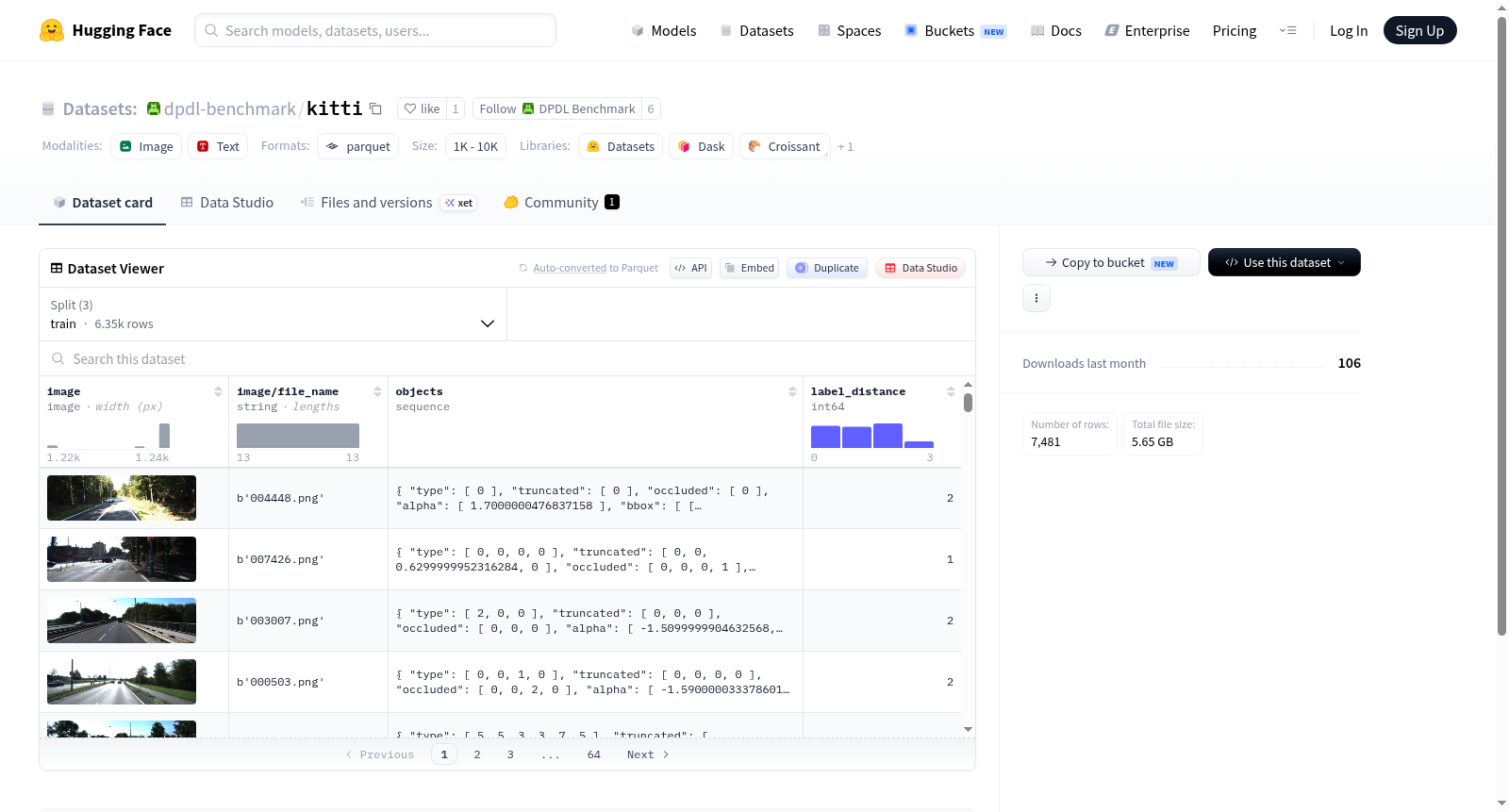
Task: Switch to the Data Studio tab
Action: click(226, 202)
